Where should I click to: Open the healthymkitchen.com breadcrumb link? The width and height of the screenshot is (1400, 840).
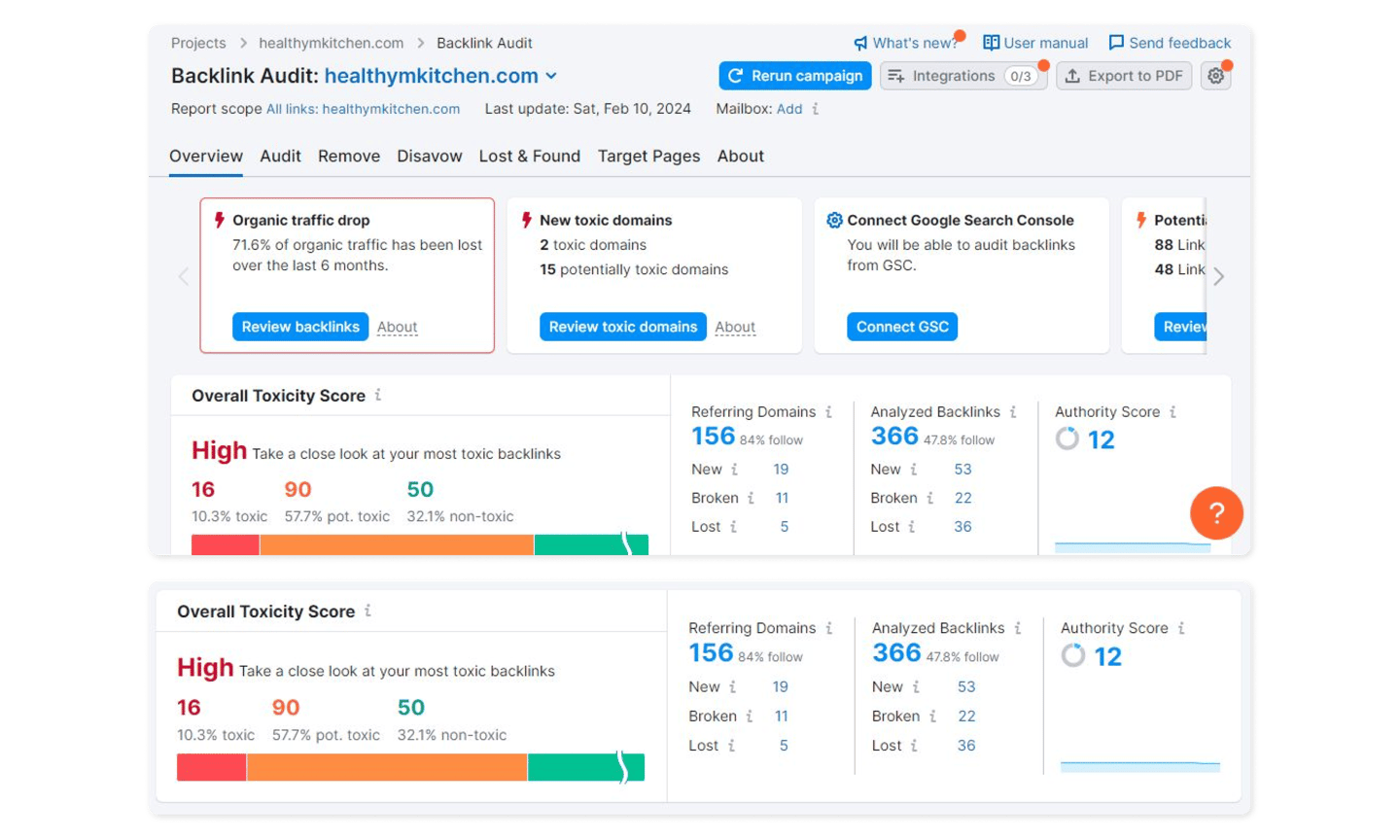(332, 43)
